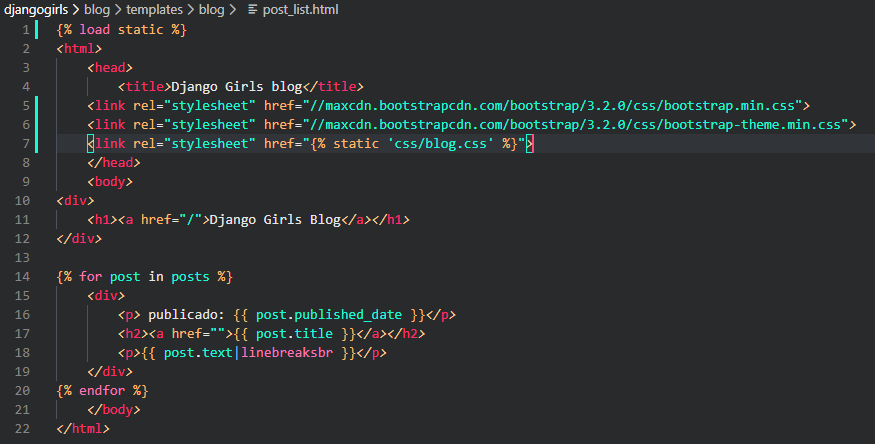Viewport: 875px width, 444px height.
Task: Click the href="/" attribute on line 11
Action: click(x=171, y=219)
